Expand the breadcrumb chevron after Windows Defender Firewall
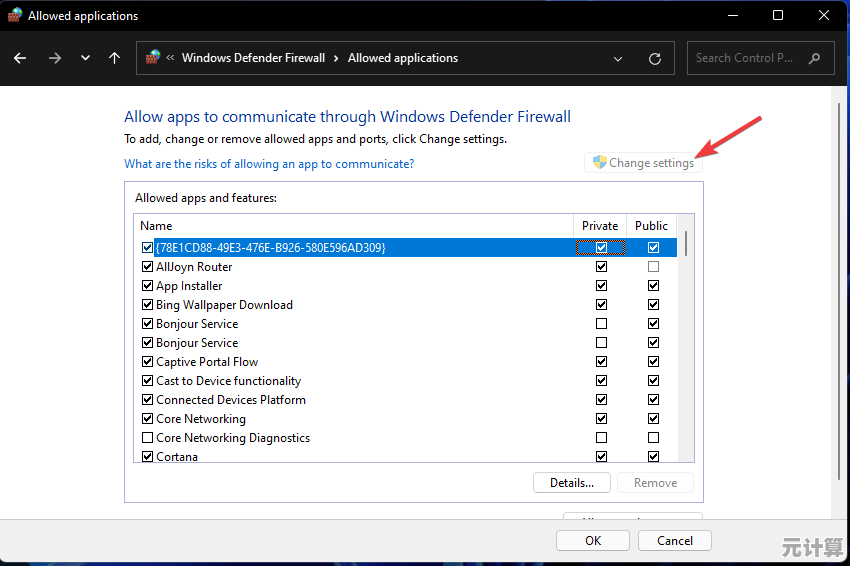Image resolution: width=850 pixels, height=566 pixels. (336, 58)
